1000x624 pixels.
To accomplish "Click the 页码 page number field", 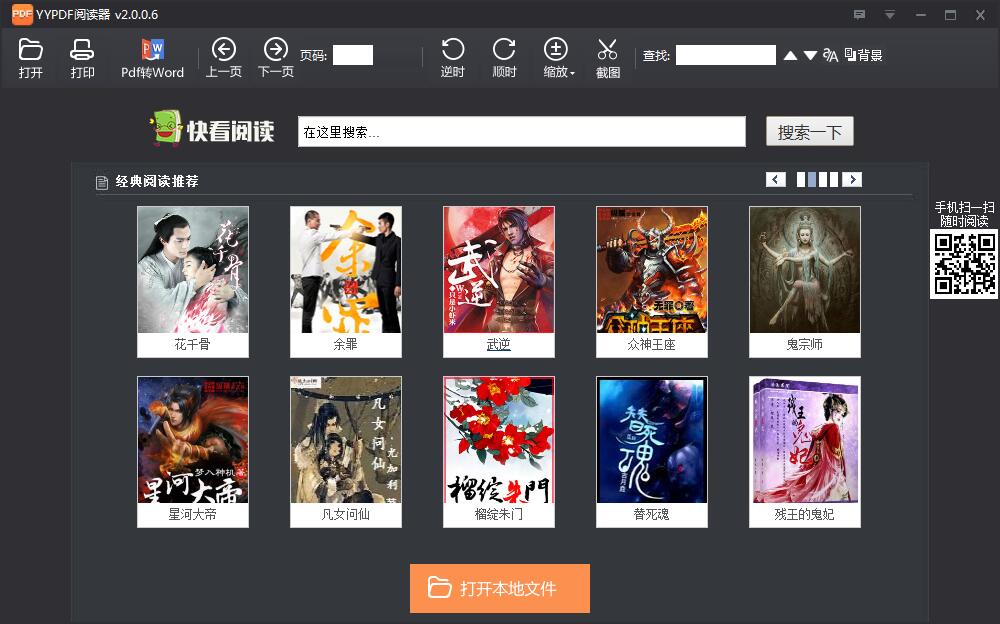I will (352, 55).
